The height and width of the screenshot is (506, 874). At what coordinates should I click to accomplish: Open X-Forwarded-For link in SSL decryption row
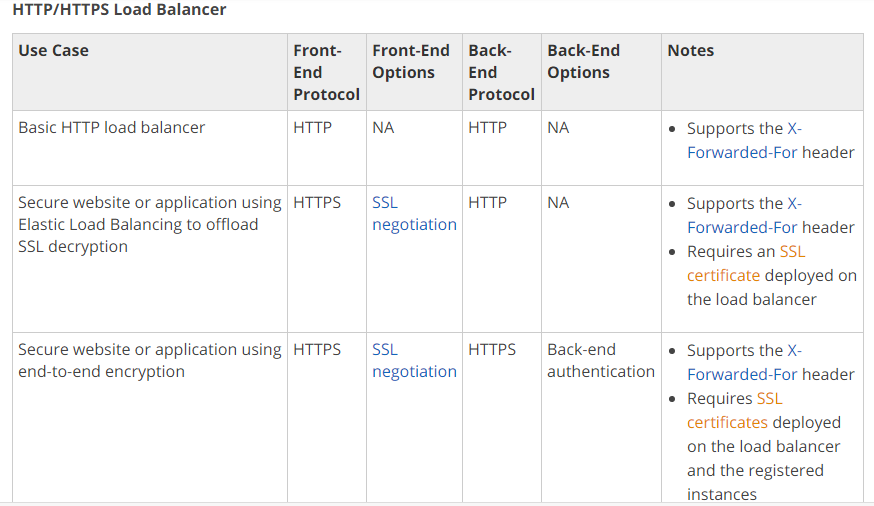pyautogui.click(x=745, y=216)
